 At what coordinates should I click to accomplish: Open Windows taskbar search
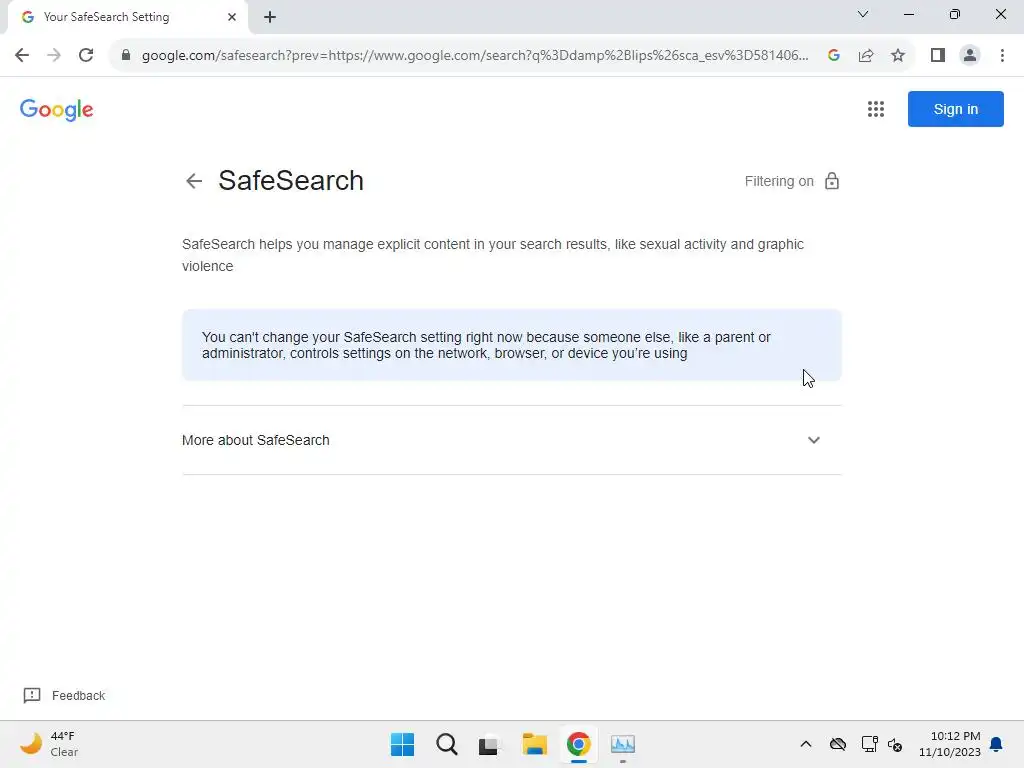pos(447,744)
